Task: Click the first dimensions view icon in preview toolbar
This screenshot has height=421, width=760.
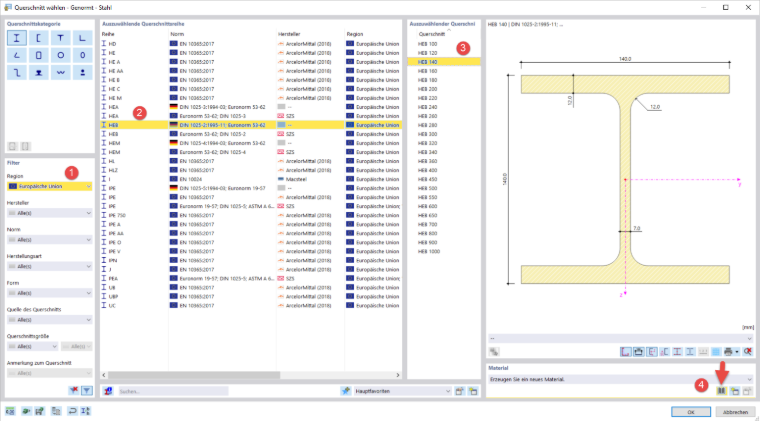Action: click(626, 352)
